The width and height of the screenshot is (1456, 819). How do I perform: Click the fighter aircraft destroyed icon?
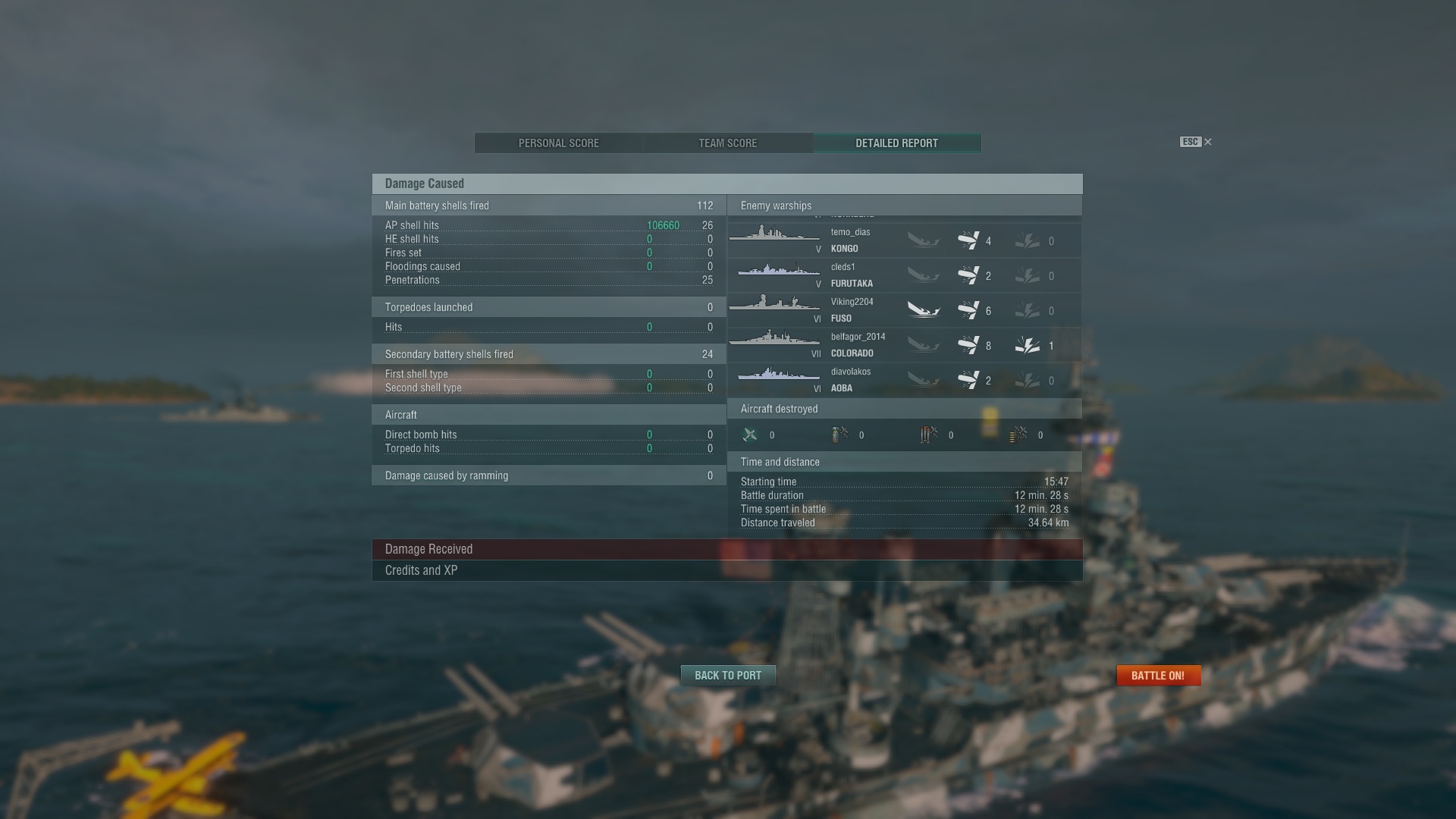pos(750,435)
